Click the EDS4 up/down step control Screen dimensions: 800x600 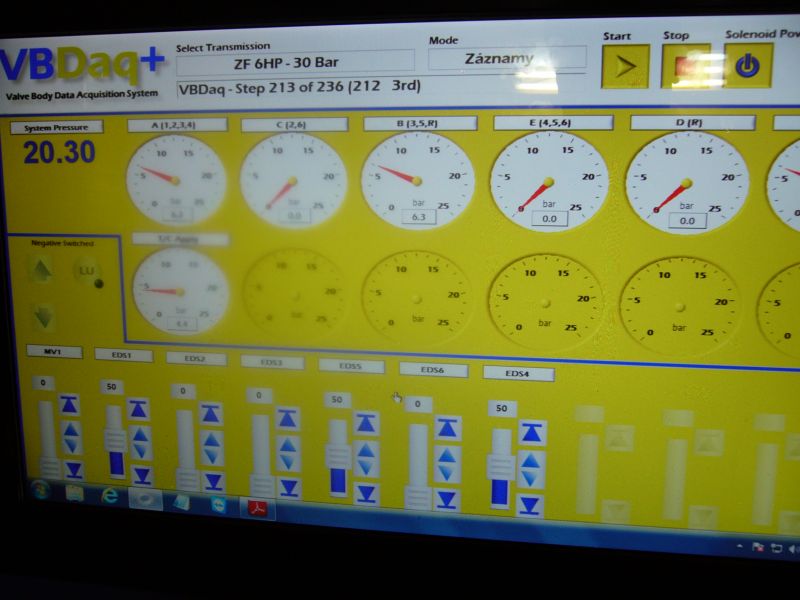tap(531, 470)
